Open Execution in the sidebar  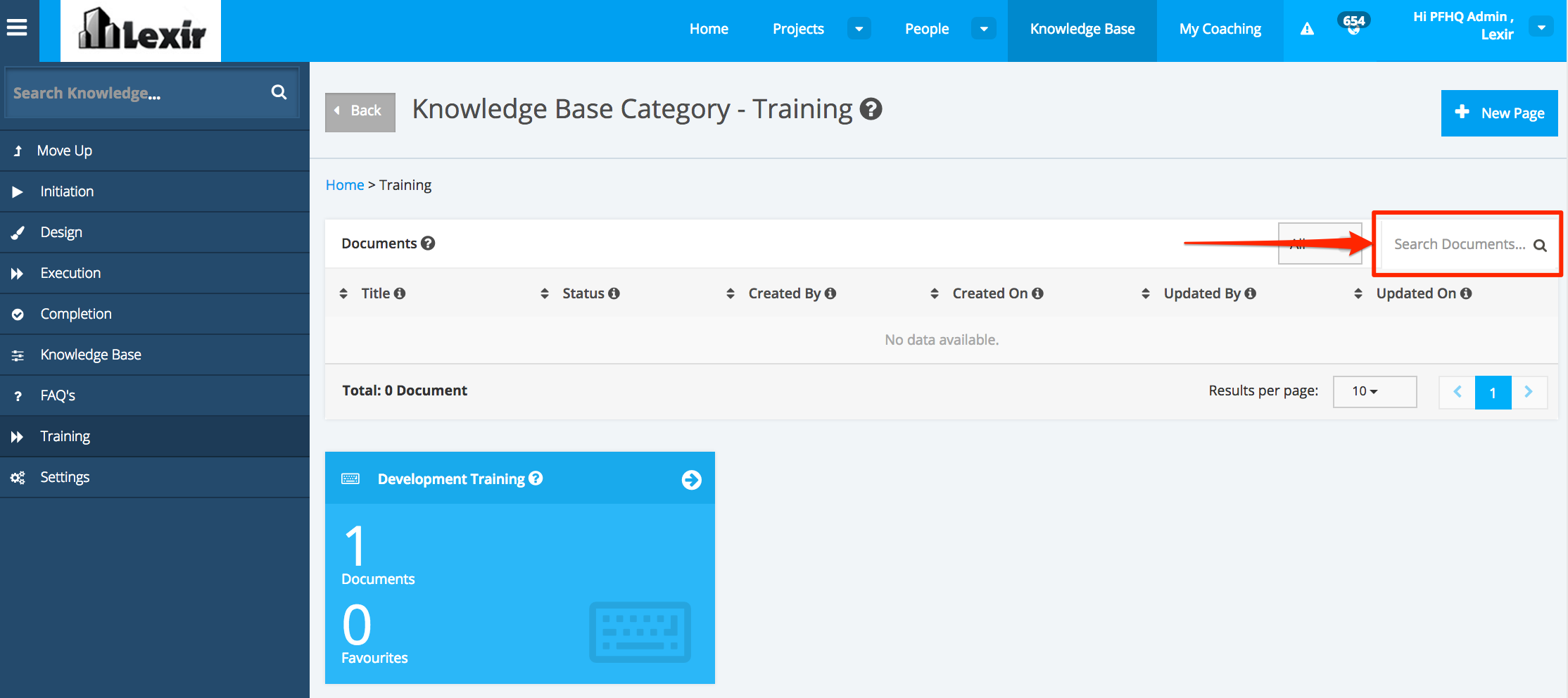coord(155,273)
